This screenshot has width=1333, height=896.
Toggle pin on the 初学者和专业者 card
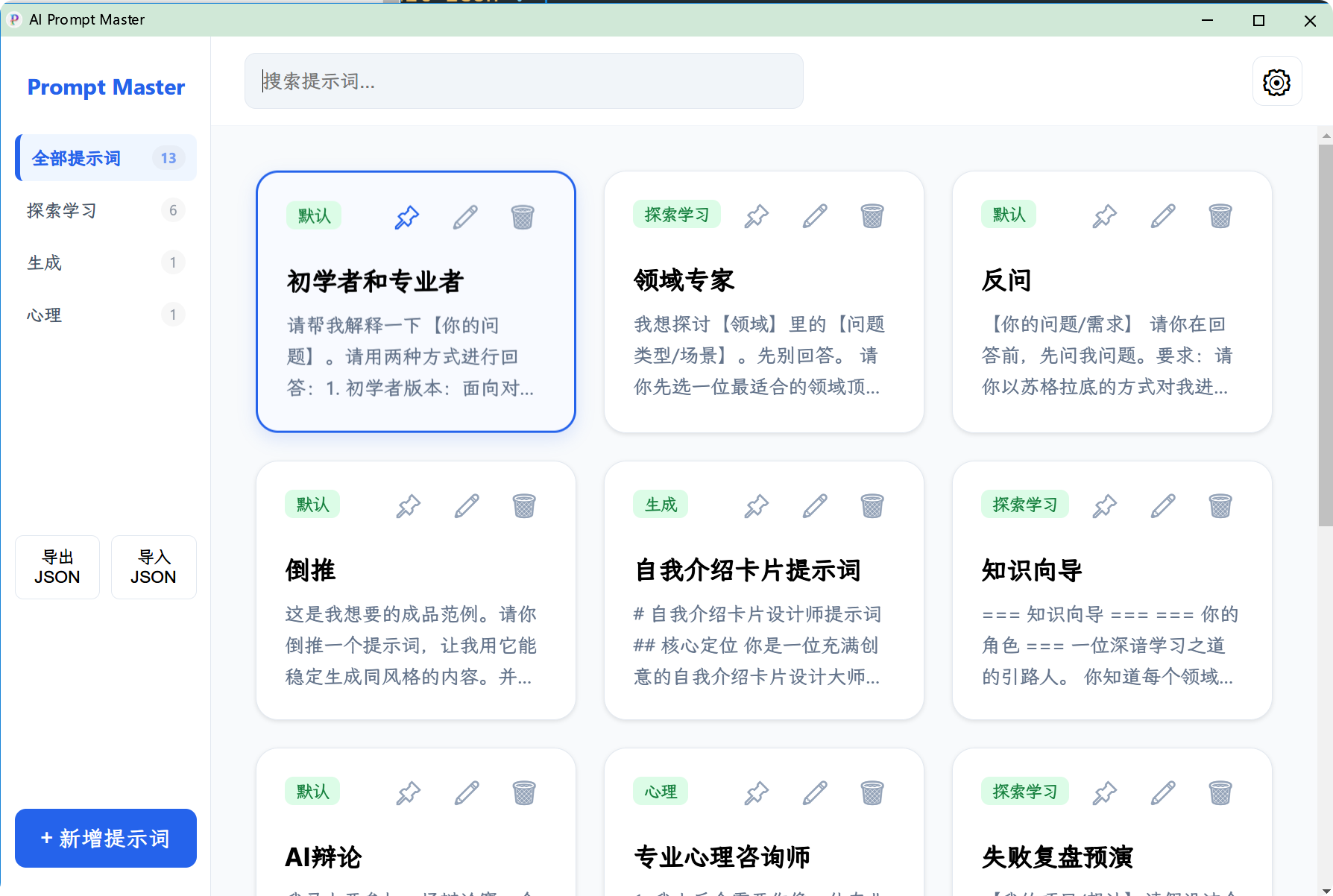pyautogui.click(x=407, y=216)
